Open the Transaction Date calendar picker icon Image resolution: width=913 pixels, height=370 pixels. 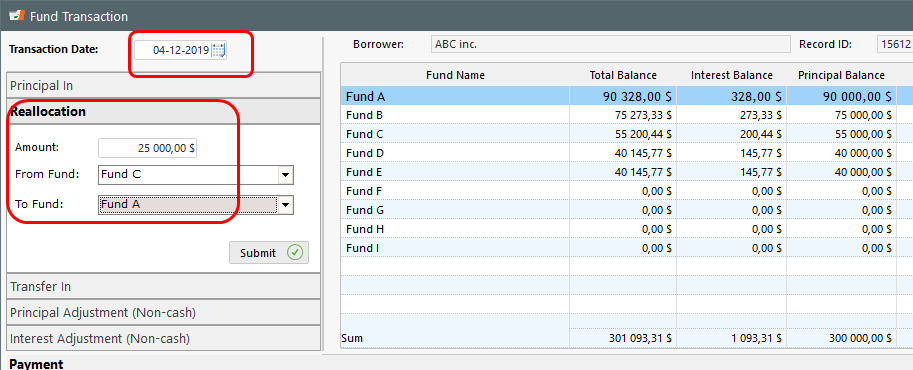point(218,50)
